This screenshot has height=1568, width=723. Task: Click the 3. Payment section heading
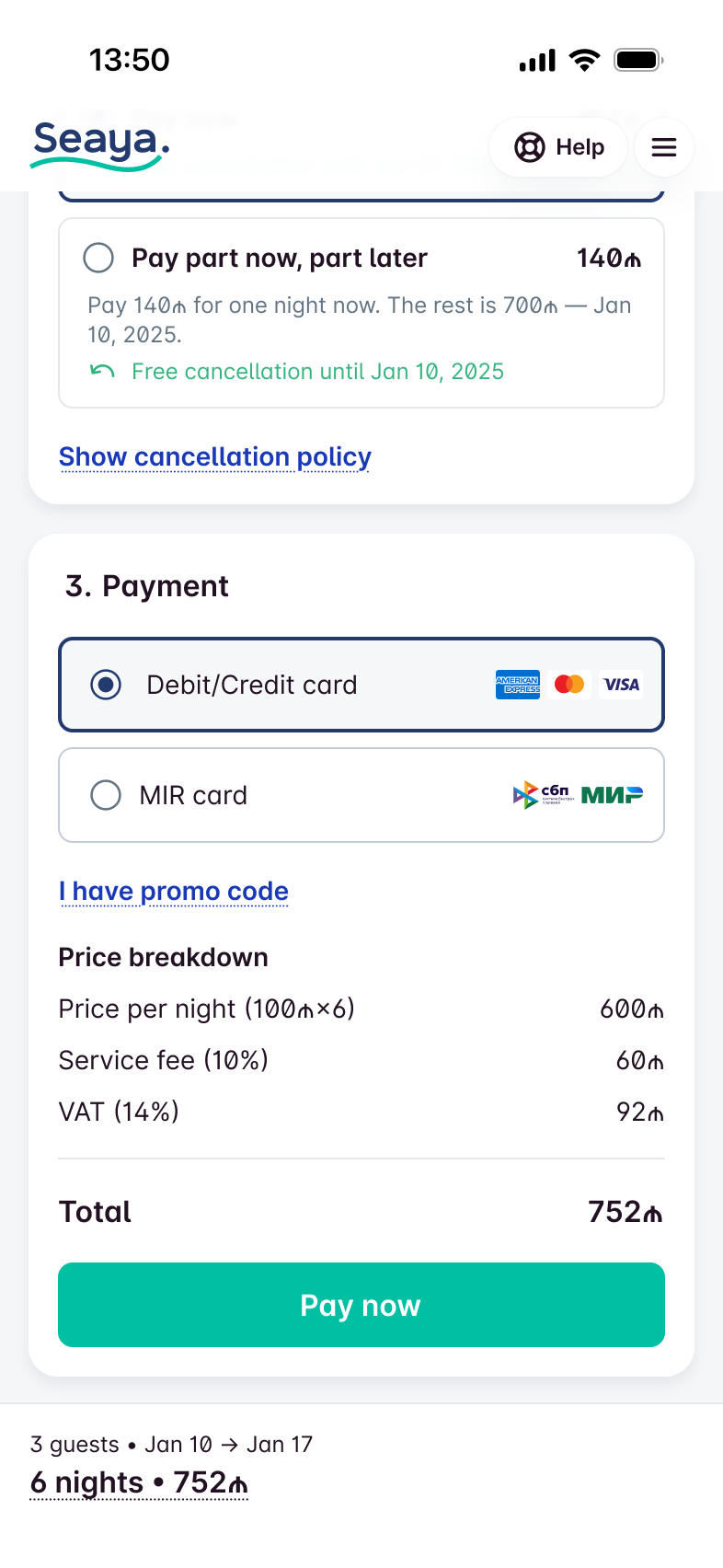[x=147, y=586]
